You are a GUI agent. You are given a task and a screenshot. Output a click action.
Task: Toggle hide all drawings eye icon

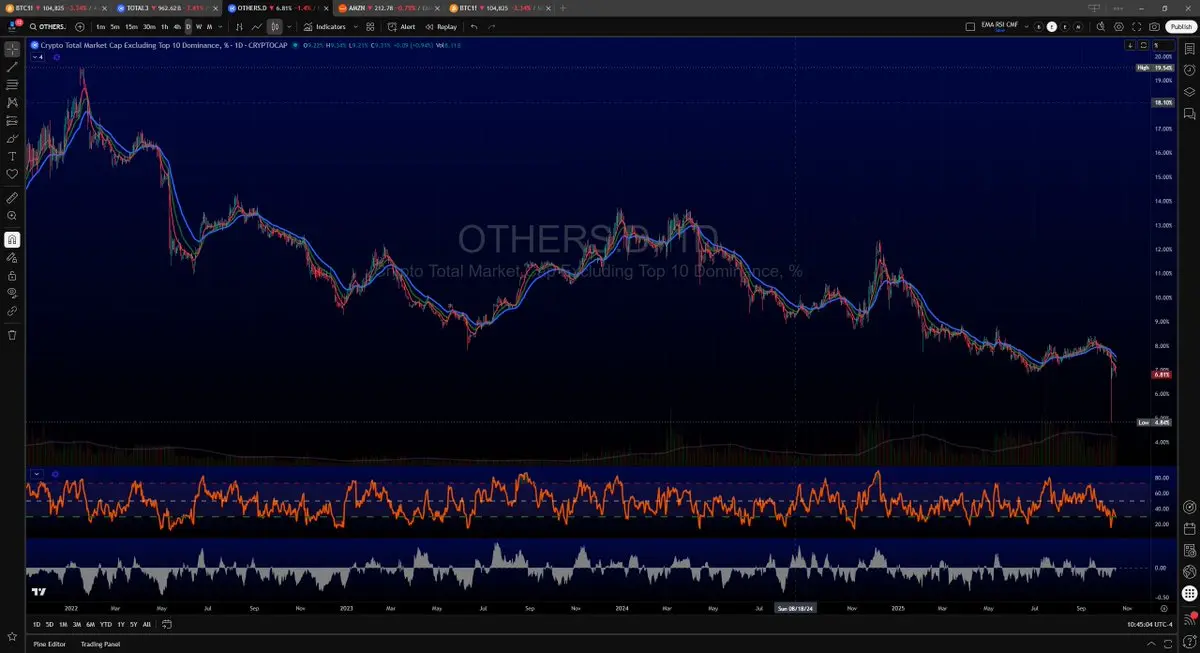(12, 293)
